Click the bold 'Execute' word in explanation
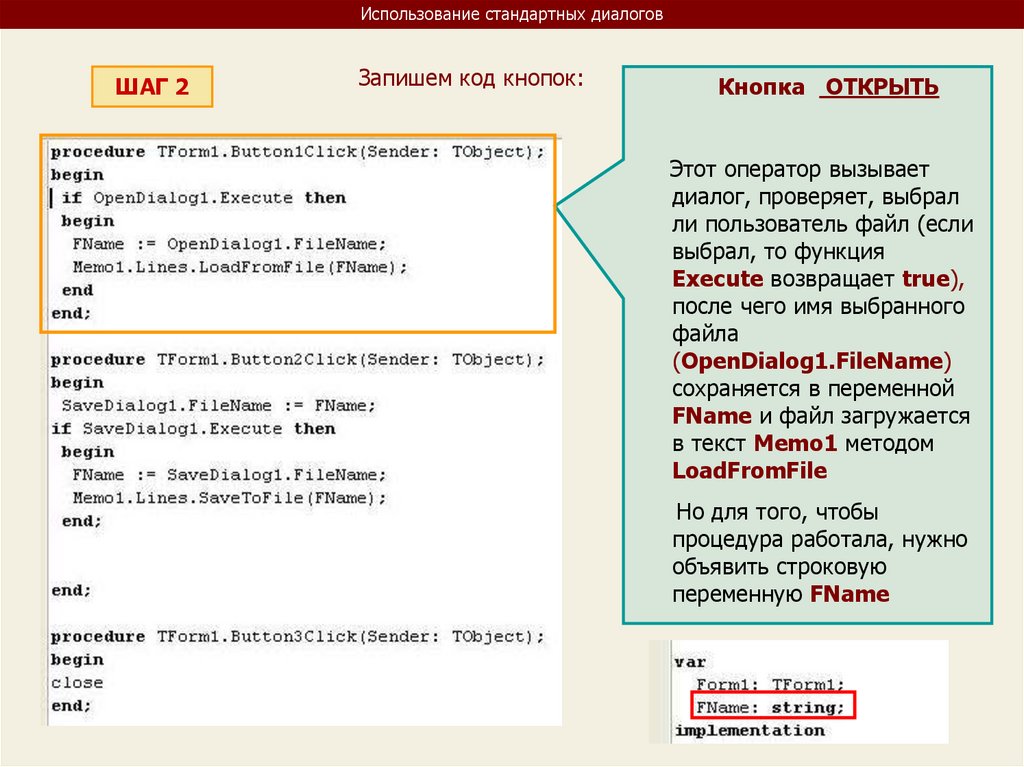 pyautogui.click(x=718, y=279)
